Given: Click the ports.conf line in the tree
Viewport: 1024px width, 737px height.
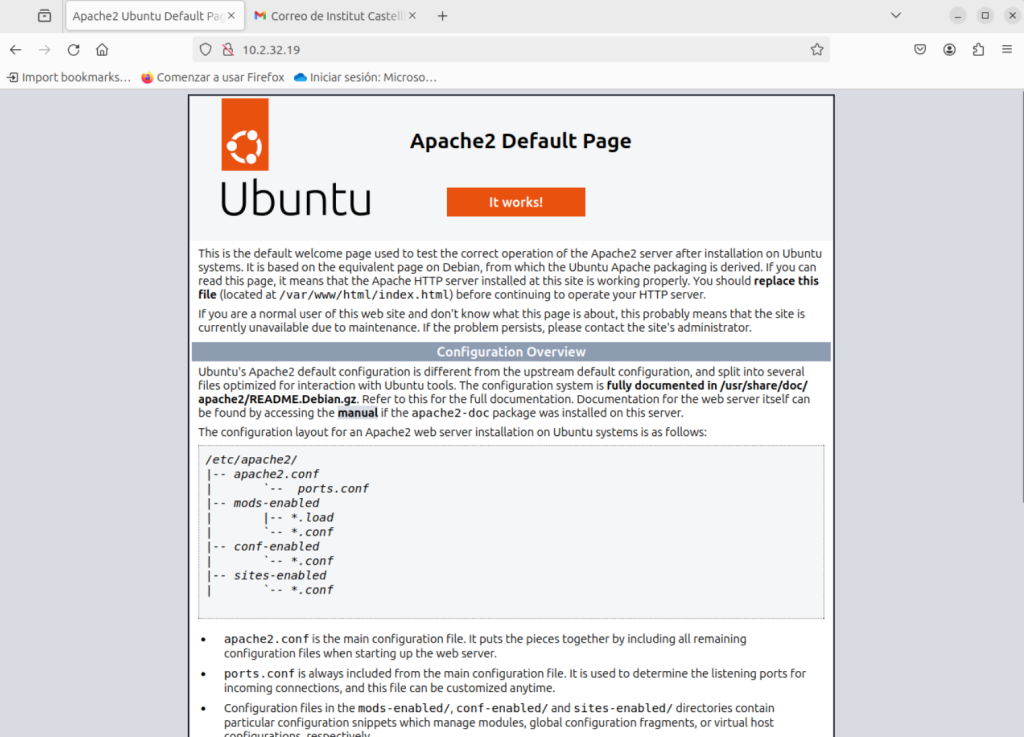Looking at the screenshot, I should 333,488.
